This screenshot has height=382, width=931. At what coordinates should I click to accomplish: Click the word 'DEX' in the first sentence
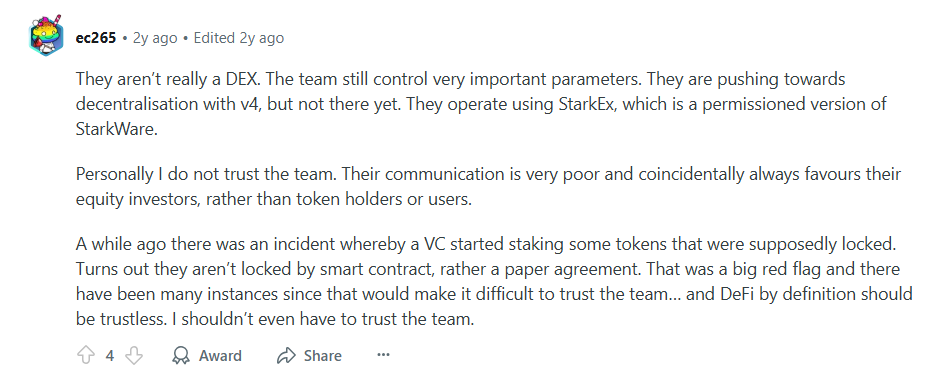click(x=241, y=79)
